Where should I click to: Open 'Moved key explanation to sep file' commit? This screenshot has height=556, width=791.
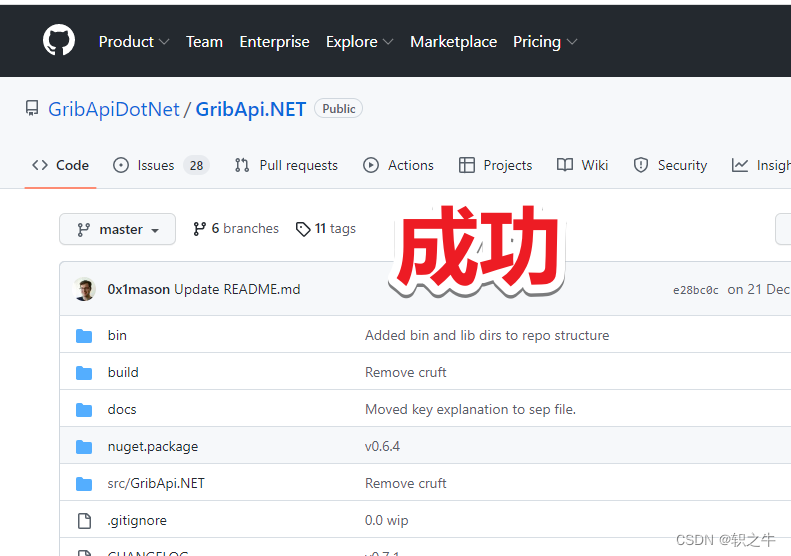click(x=470, y=409)
